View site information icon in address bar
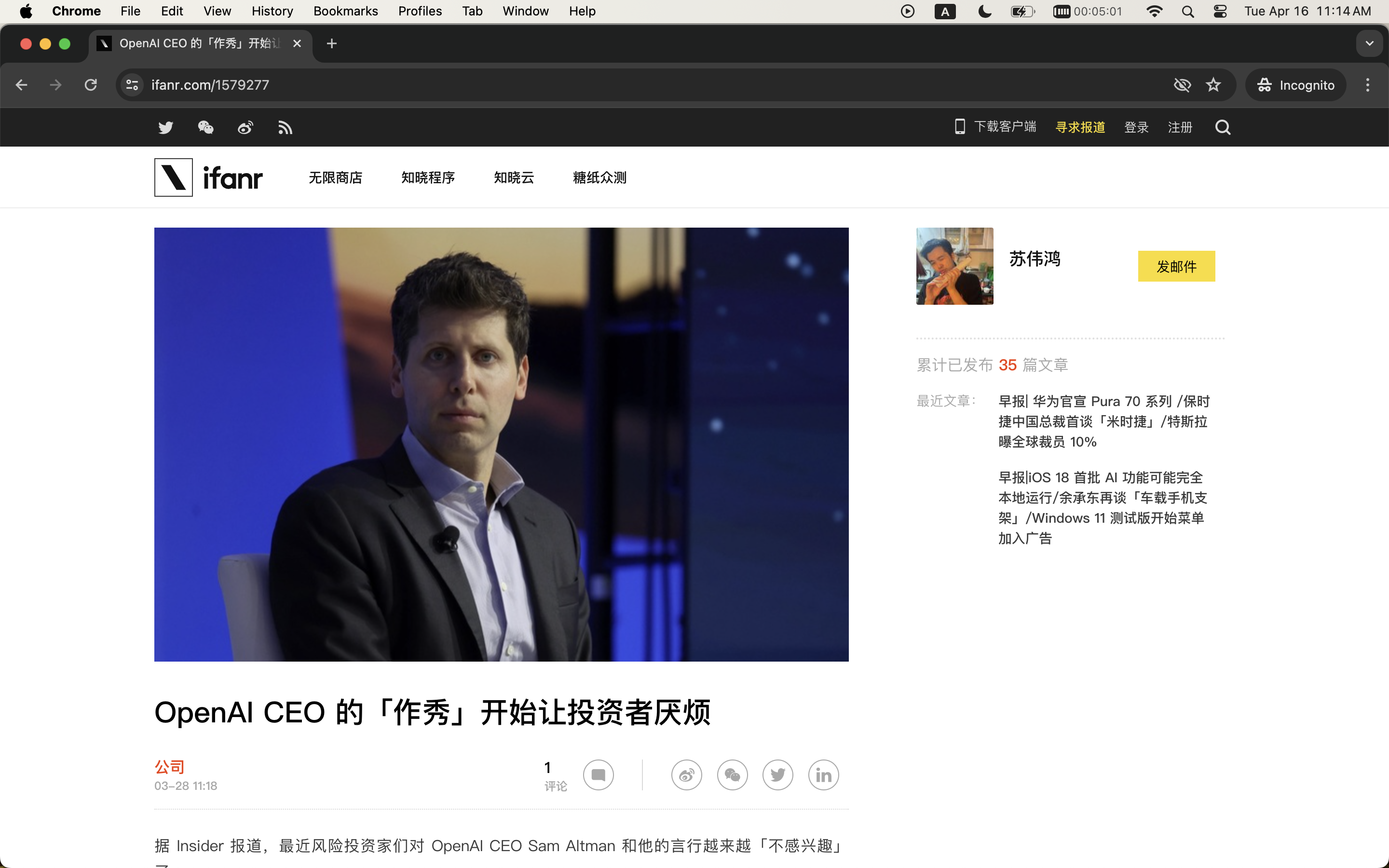Image resolution: width=1389 pixels, height=868 pixels. pos(132,85)
